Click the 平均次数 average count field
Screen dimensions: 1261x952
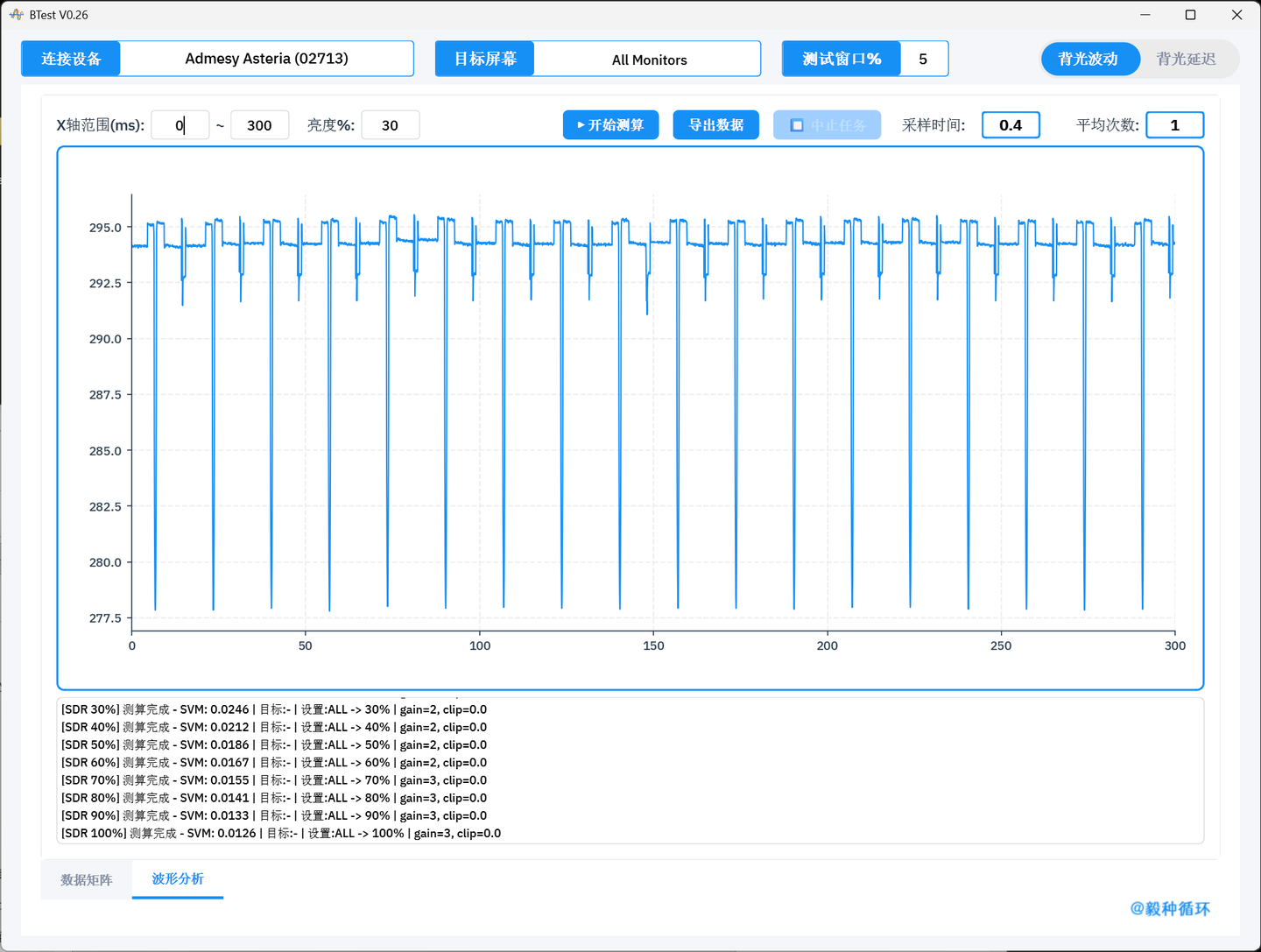click(x=1175, y=125)
